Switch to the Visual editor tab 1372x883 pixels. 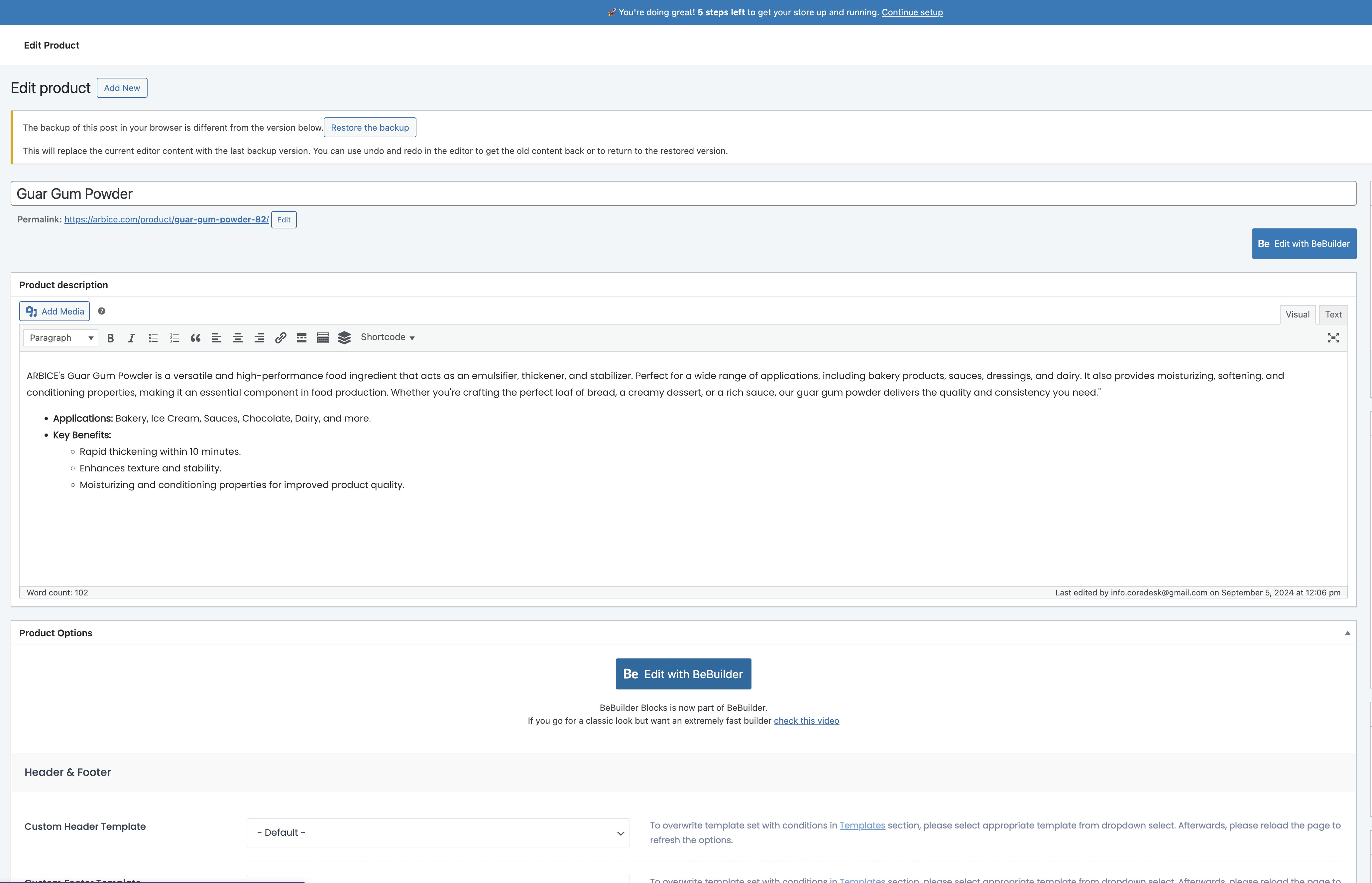(1297, 314)
